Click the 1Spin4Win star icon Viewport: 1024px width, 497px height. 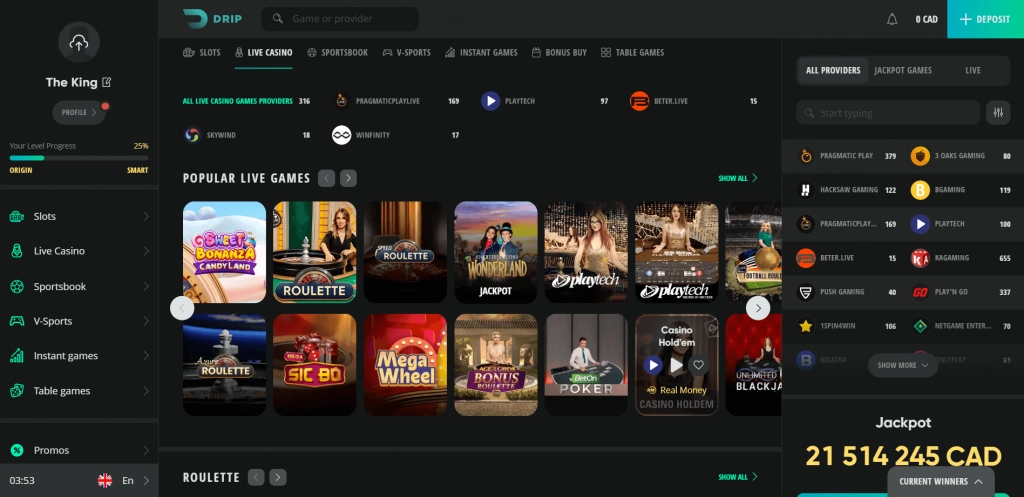(806, 326)
